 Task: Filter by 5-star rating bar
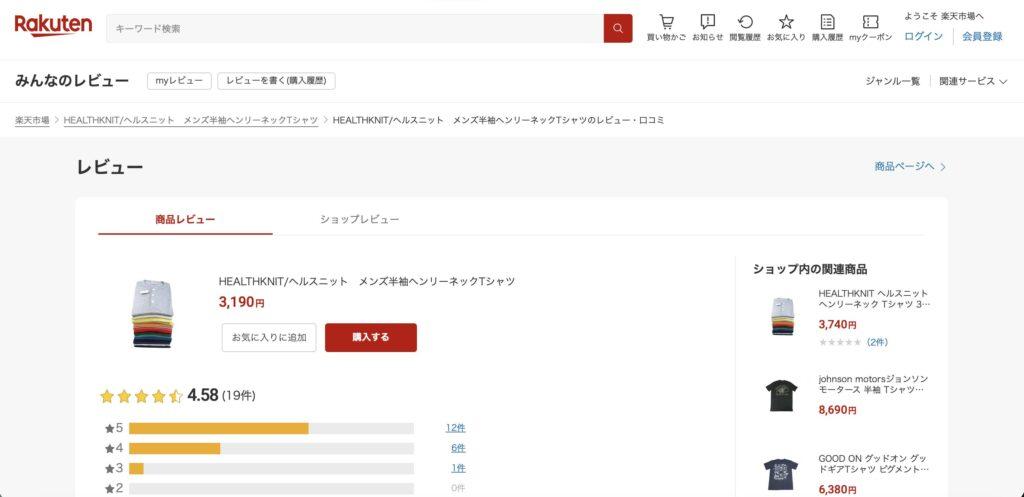(270, 428)
